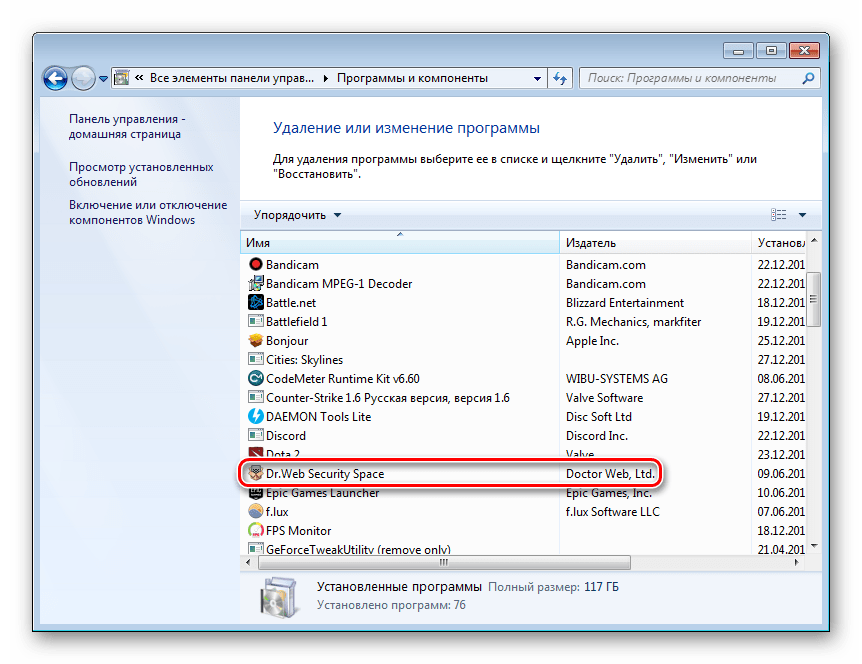The image size is (862, 664).
Task: Select the Discord entry name
Action: click(286, 436)
